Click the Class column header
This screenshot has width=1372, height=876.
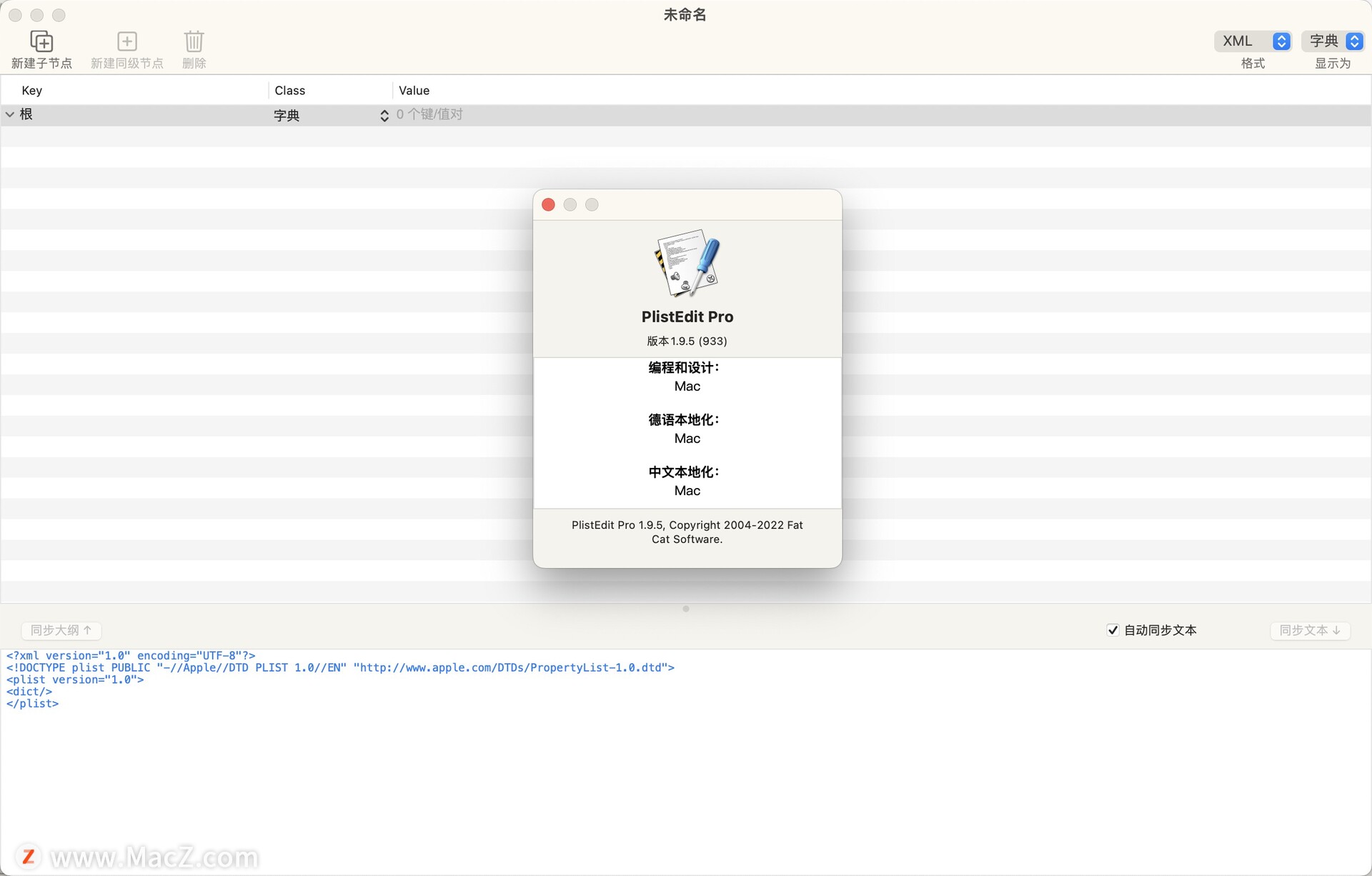point(290,91)
